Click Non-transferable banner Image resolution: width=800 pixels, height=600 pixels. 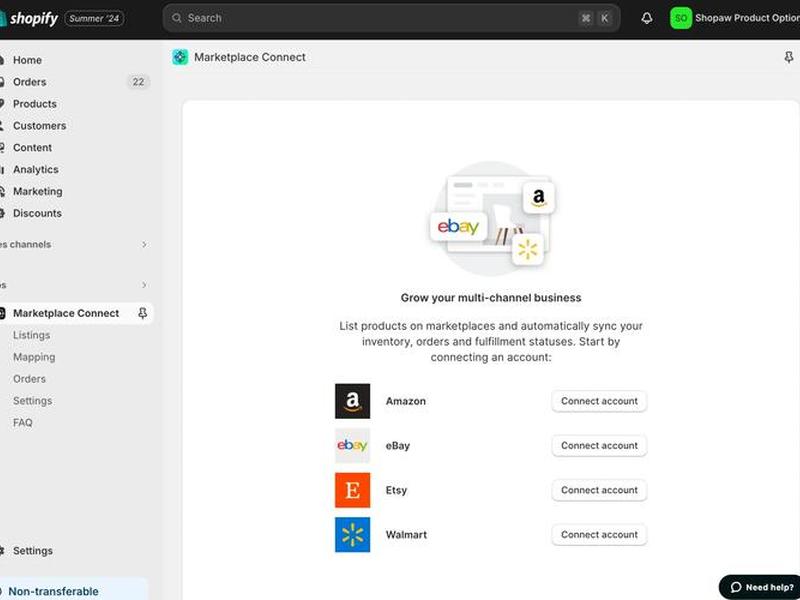pyautogui.click(x=73, y=590)
